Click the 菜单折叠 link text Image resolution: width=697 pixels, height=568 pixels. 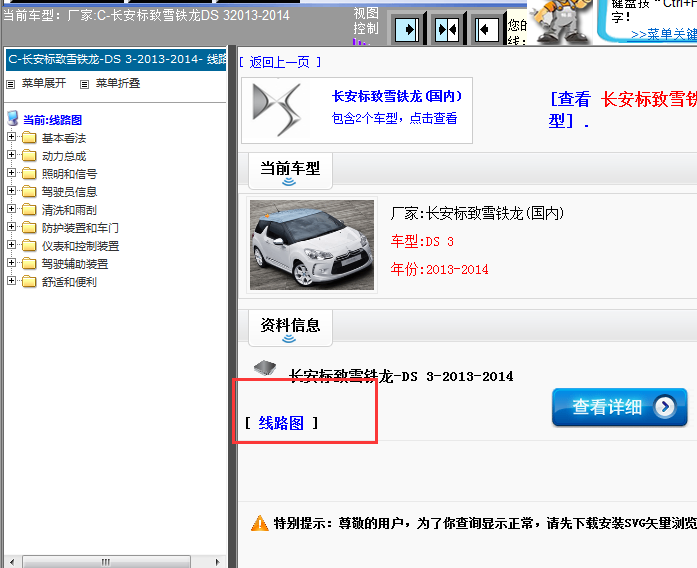tap(118, 83)
